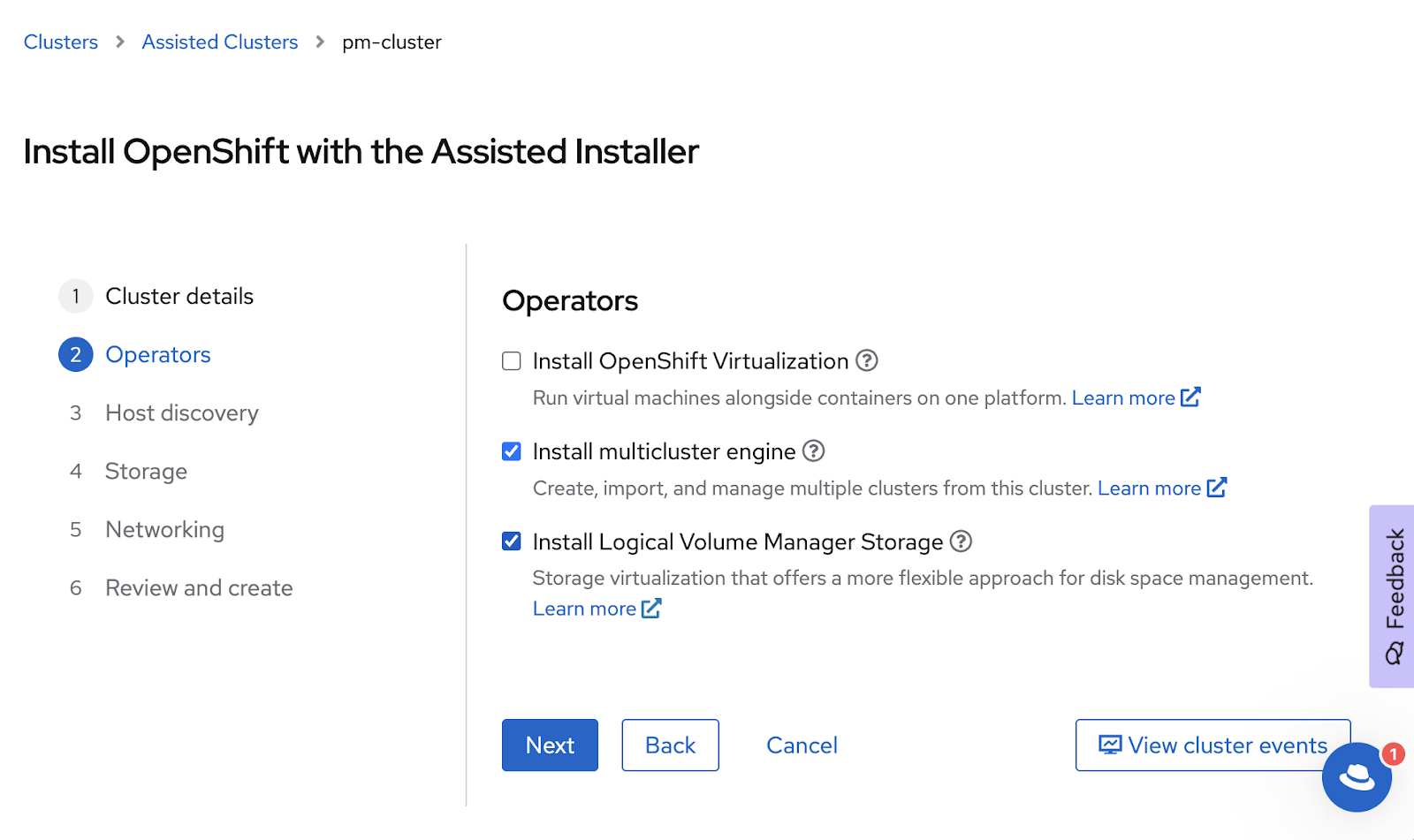The width and height of the screenshot is (1414, 840).
Task: Click the Logical Volume Manager Storage help icon
Action: coord(962,541)
